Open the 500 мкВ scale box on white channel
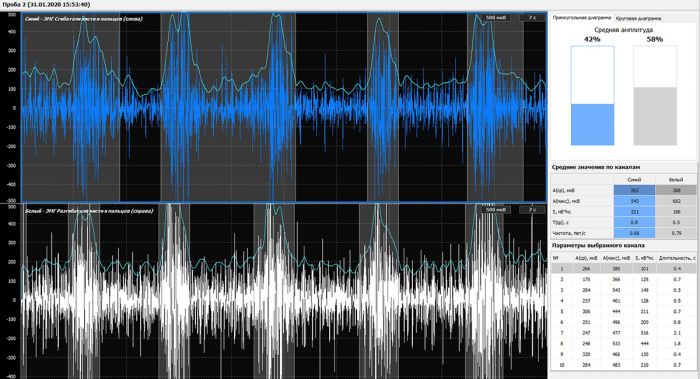Screen dimensions: 700x379 click(x=496, y=210)
